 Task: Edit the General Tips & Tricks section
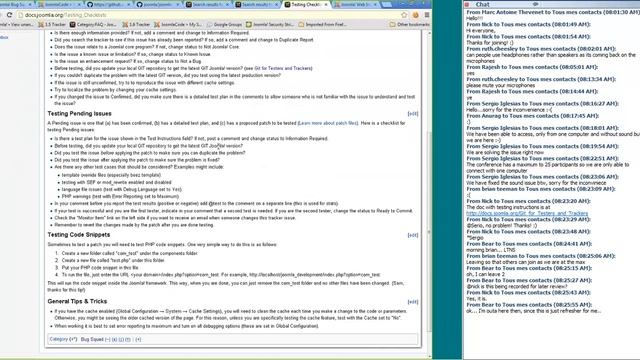coord(413,302)
